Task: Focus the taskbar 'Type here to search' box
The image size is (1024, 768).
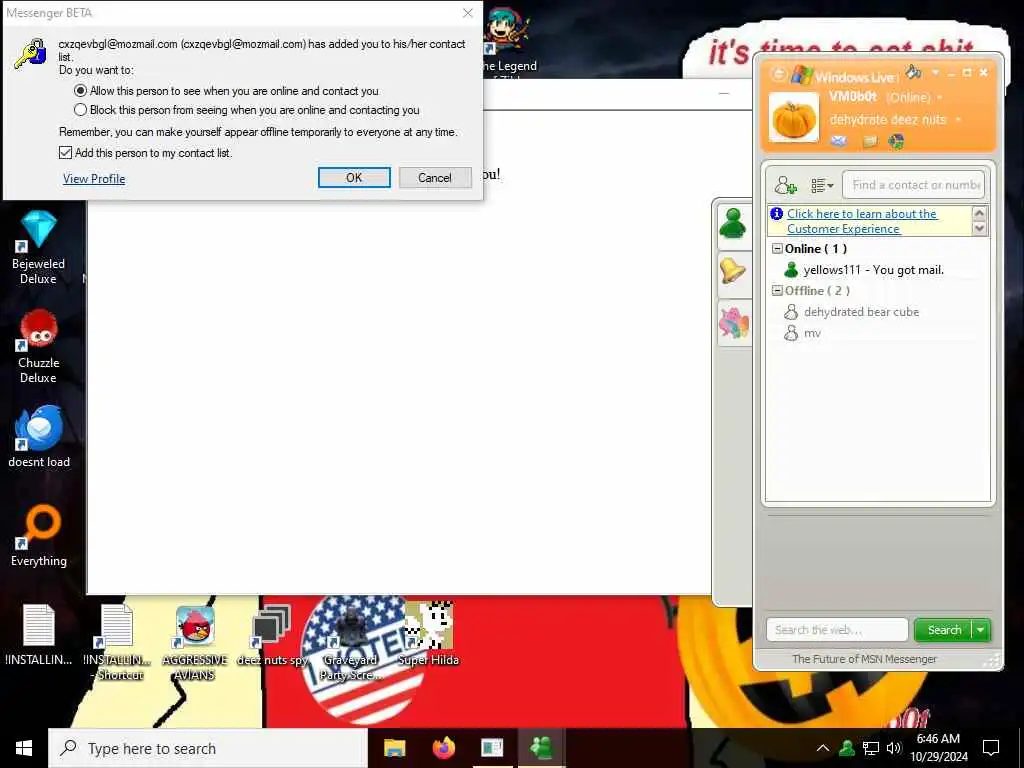Action: tap(208, 748)
